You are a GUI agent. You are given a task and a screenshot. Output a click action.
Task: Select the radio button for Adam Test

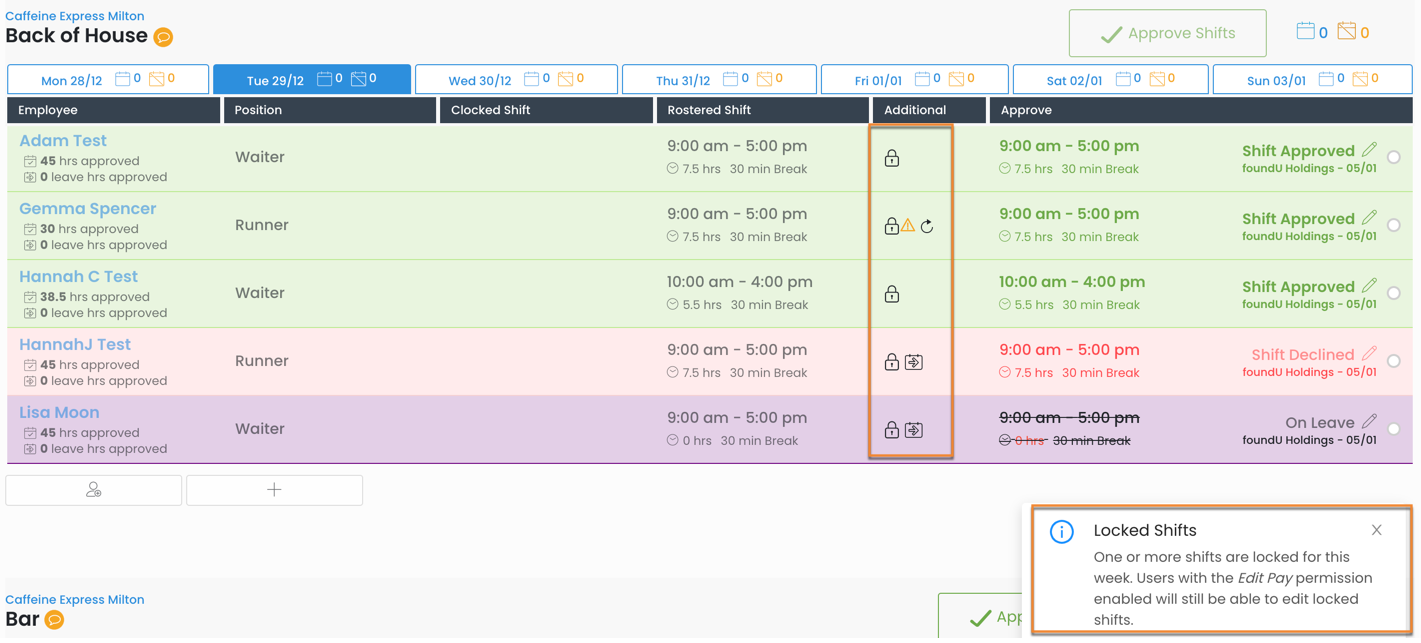pos(1393,157)
